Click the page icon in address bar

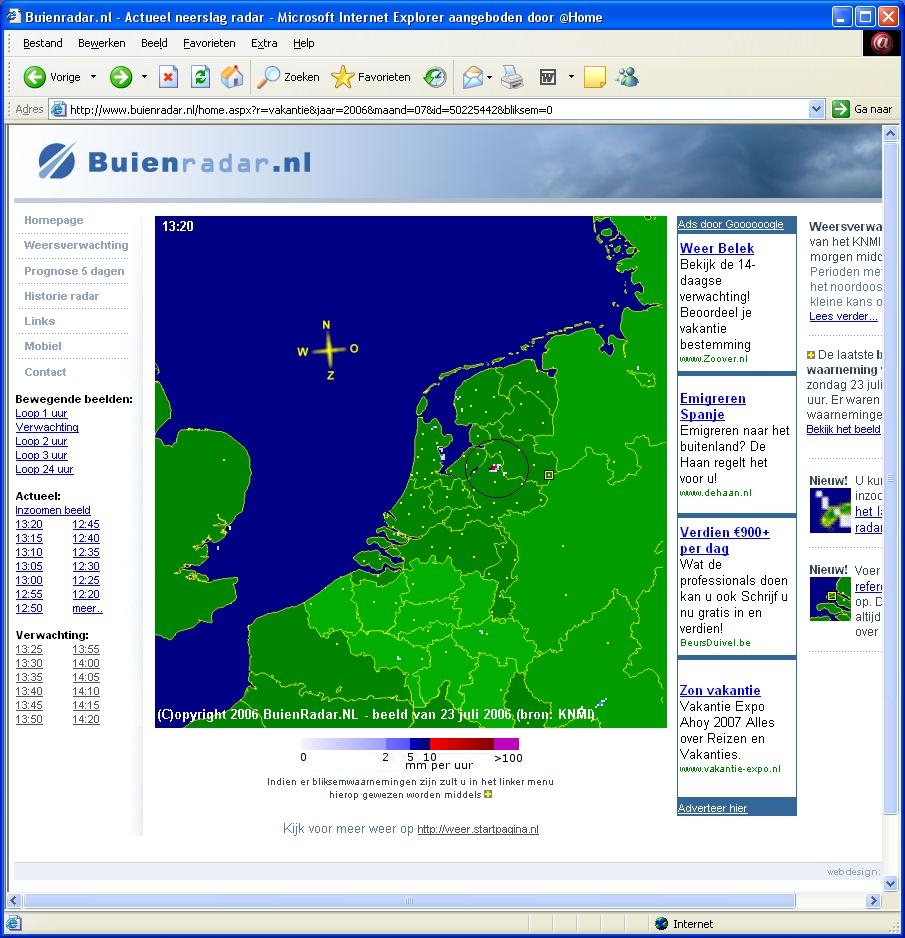pos(58,109)
